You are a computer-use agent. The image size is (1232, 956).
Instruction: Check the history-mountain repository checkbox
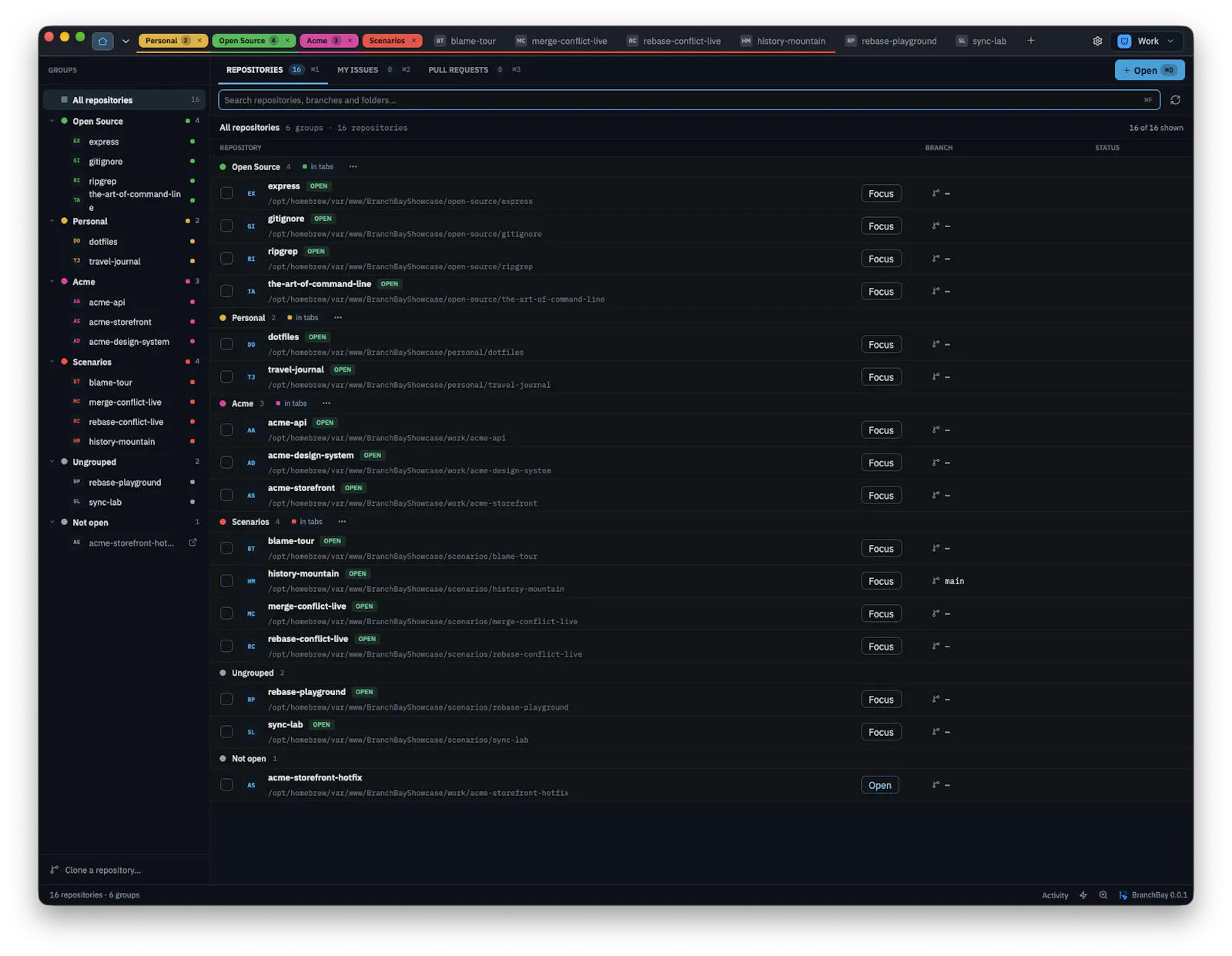[226, 580]
